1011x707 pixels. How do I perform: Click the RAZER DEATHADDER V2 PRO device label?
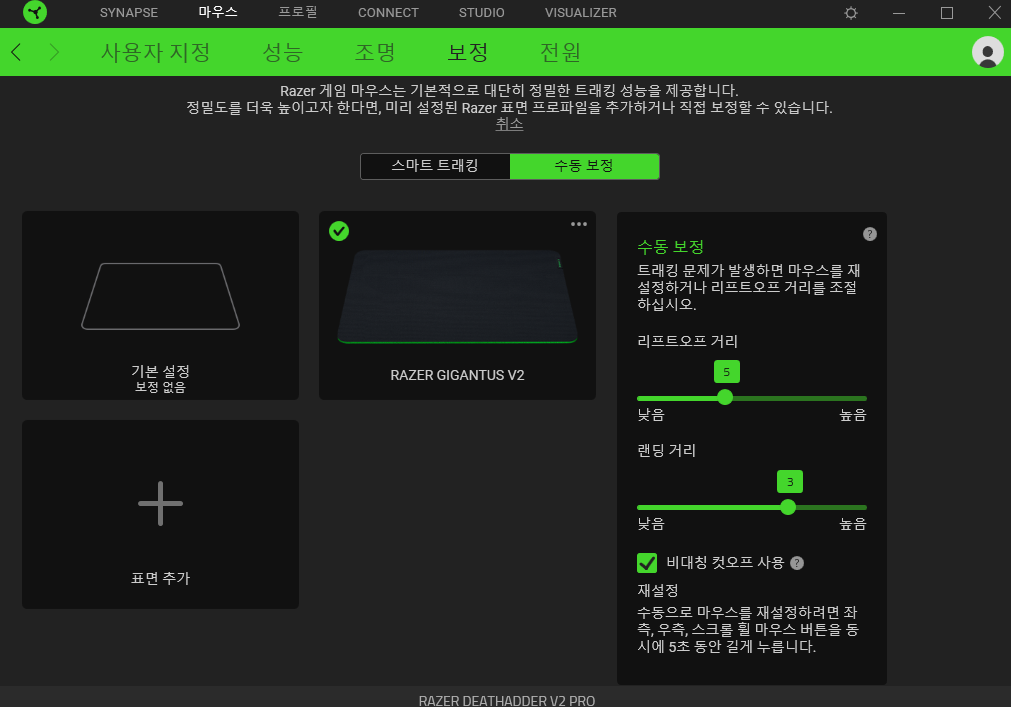(507, 701)
